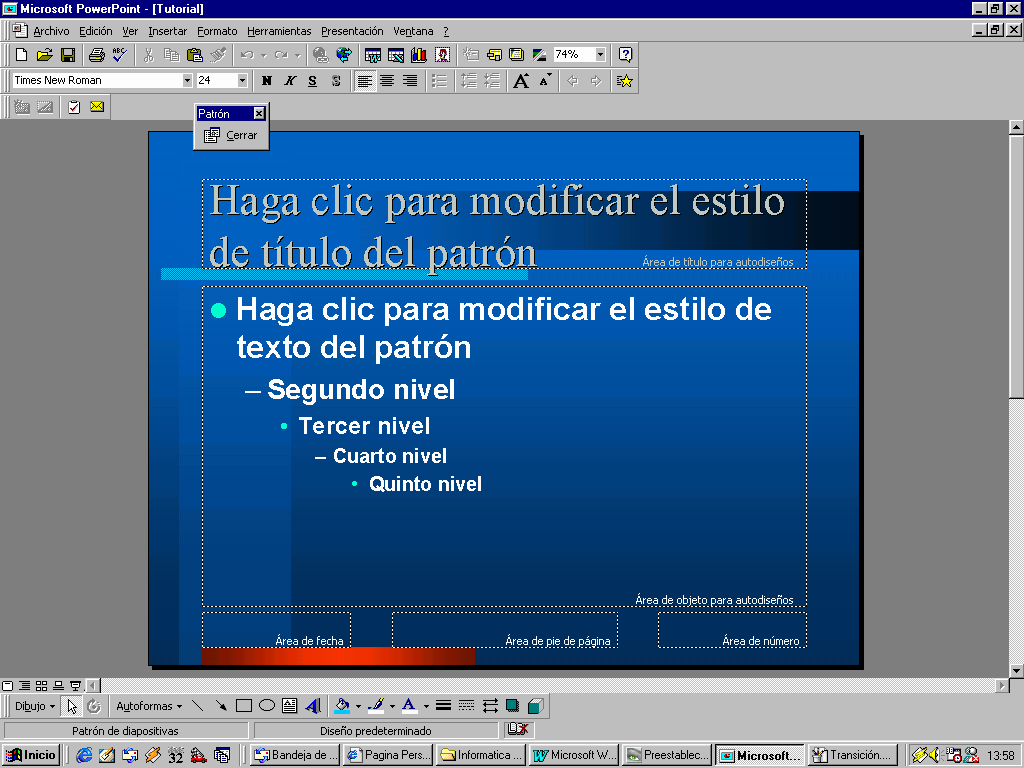Switch to Informatica taskbar window
1024x768 pixels.
point(481,755)
